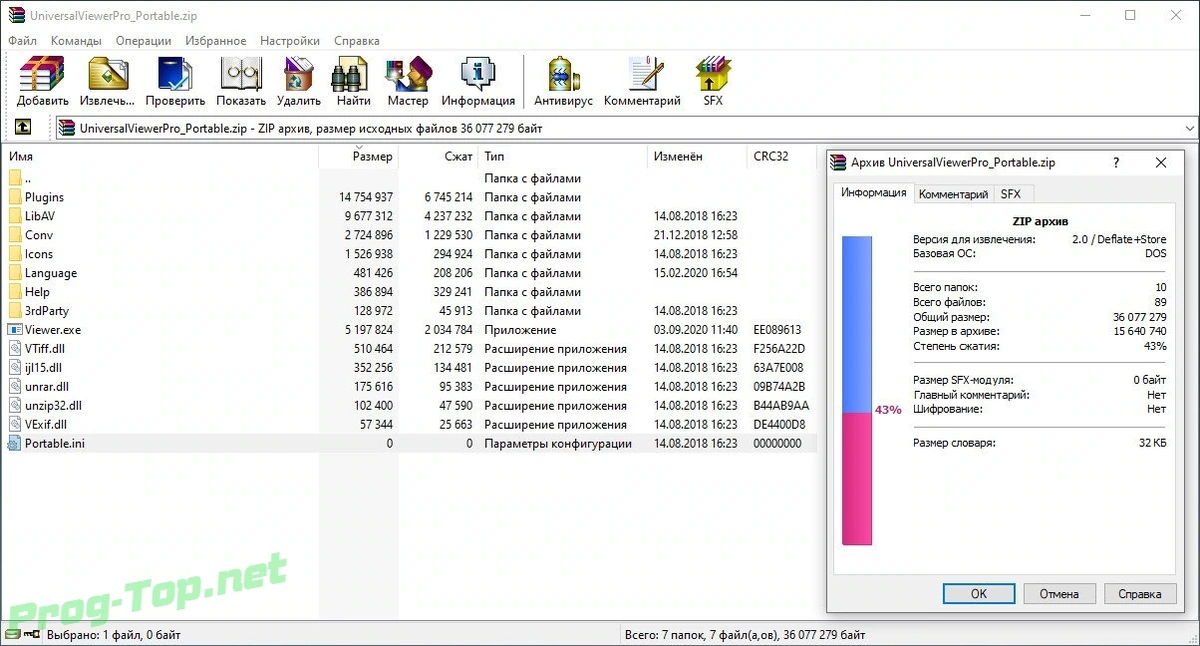Expand the archive path dropdown arrow
Viewport: 1200px width, 646px height.
(1189, 128)
